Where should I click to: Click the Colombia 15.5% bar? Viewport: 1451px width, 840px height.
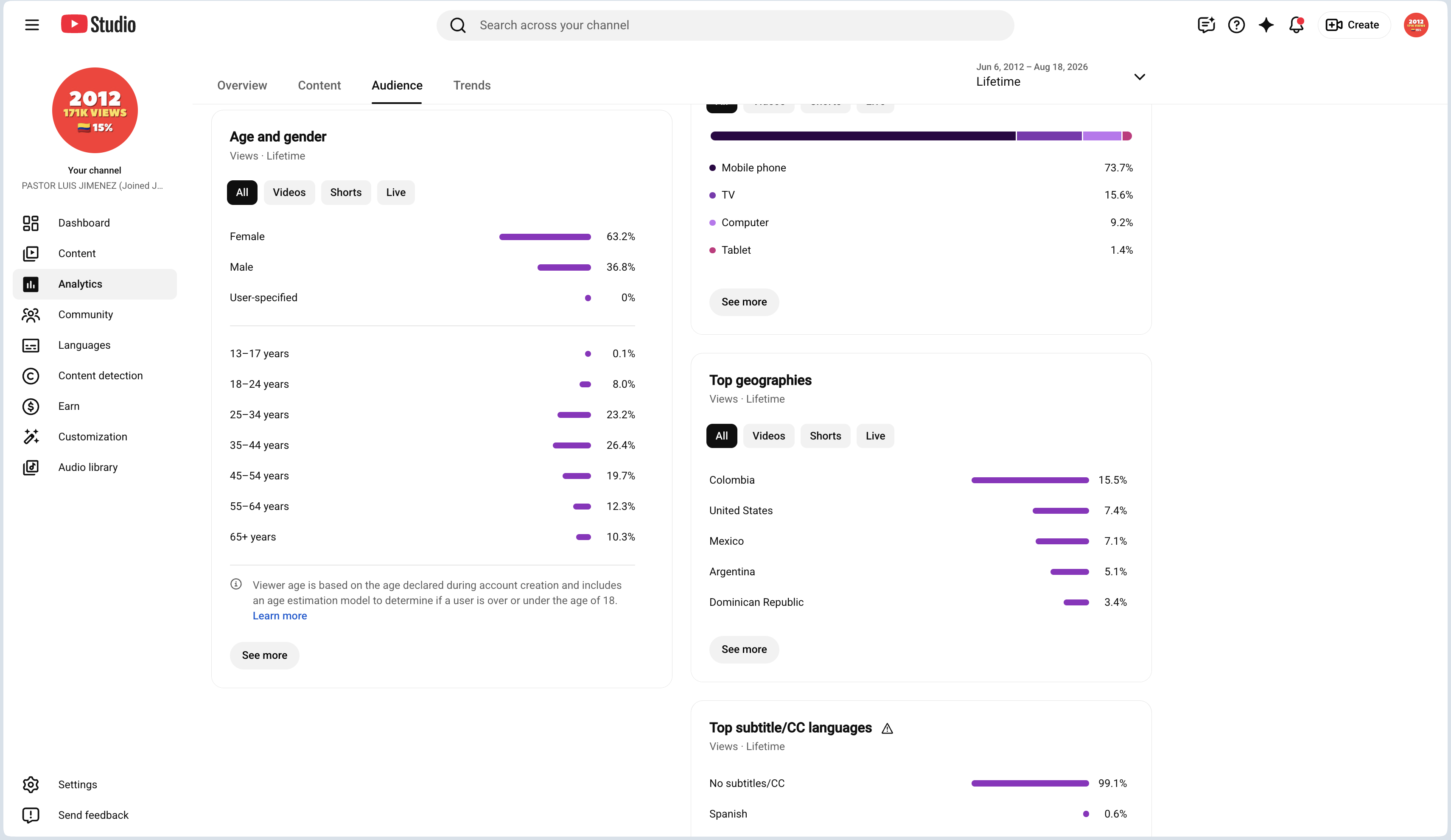(1030, 480)
